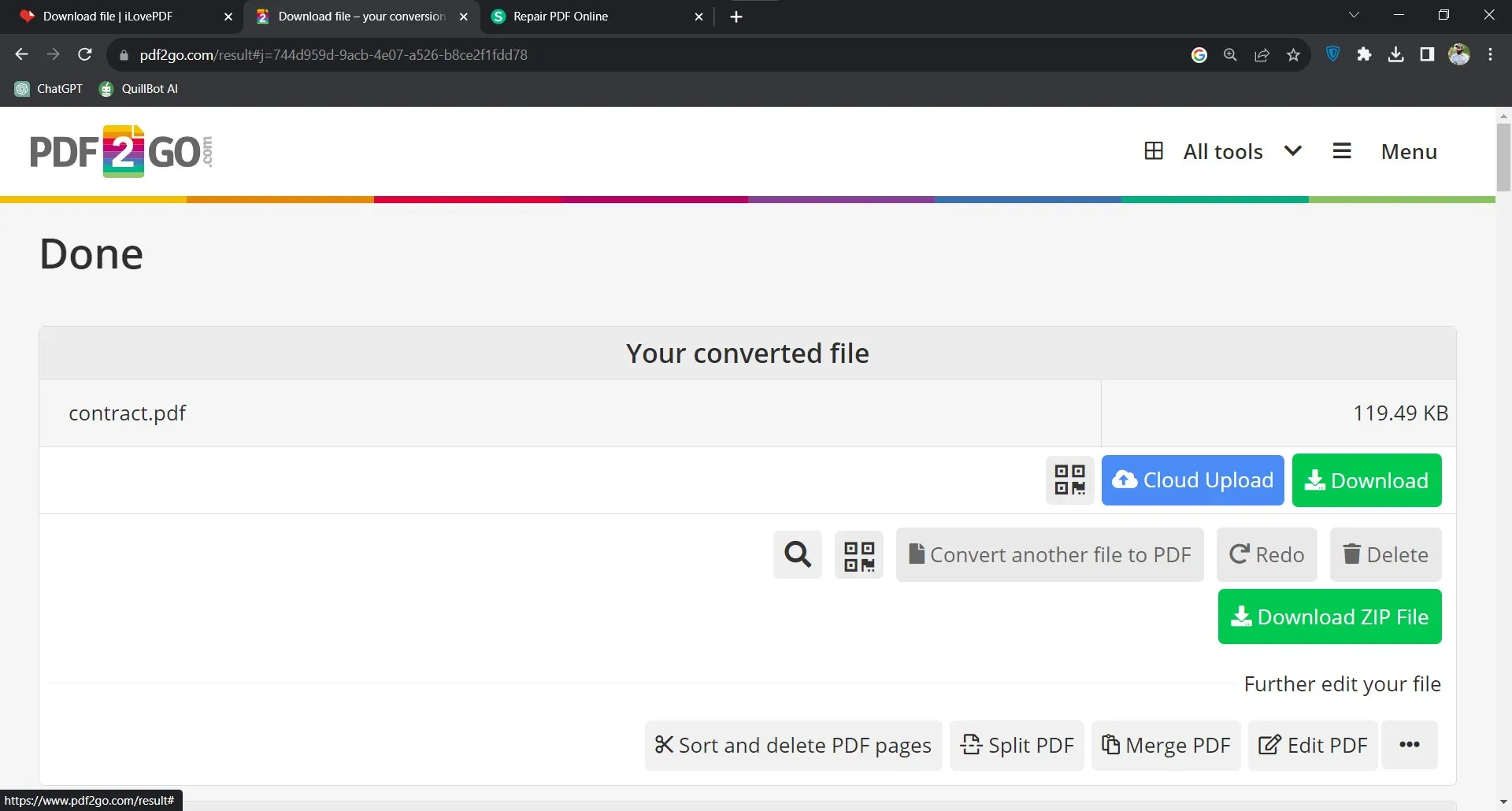Click the QR code icon beside Cloud Upload
Image resolution: width=1512 pixels, height=811 pixels.
pyautogui.click(x=1069, y=480)
